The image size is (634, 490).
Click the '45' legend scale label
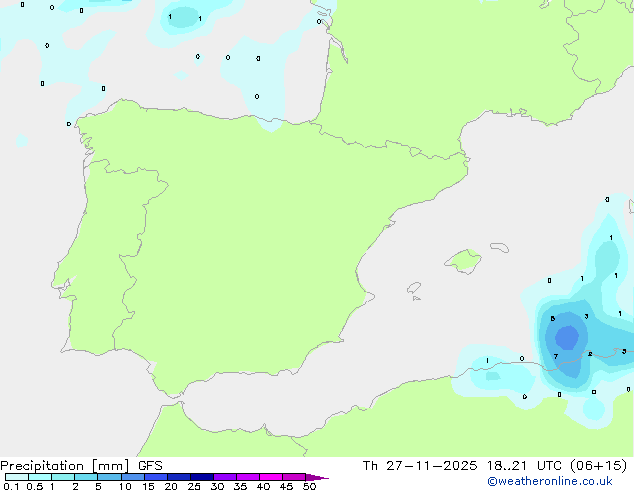[x=286, y=486]
